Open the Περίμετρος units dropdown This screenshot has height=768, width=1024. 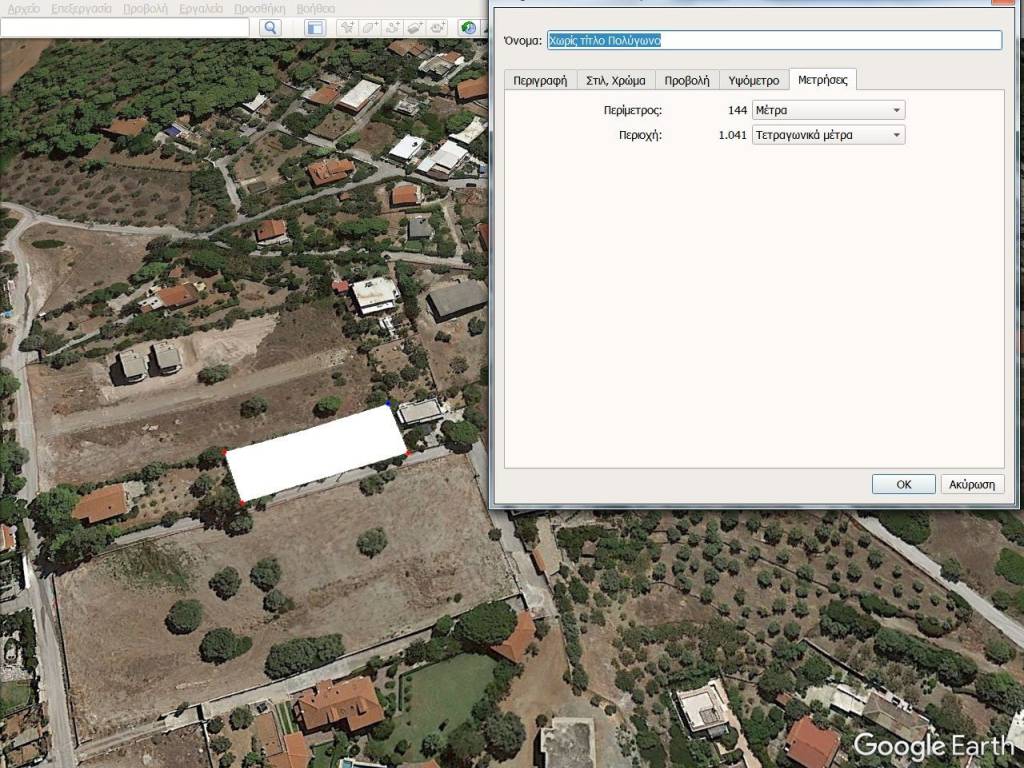828,110
